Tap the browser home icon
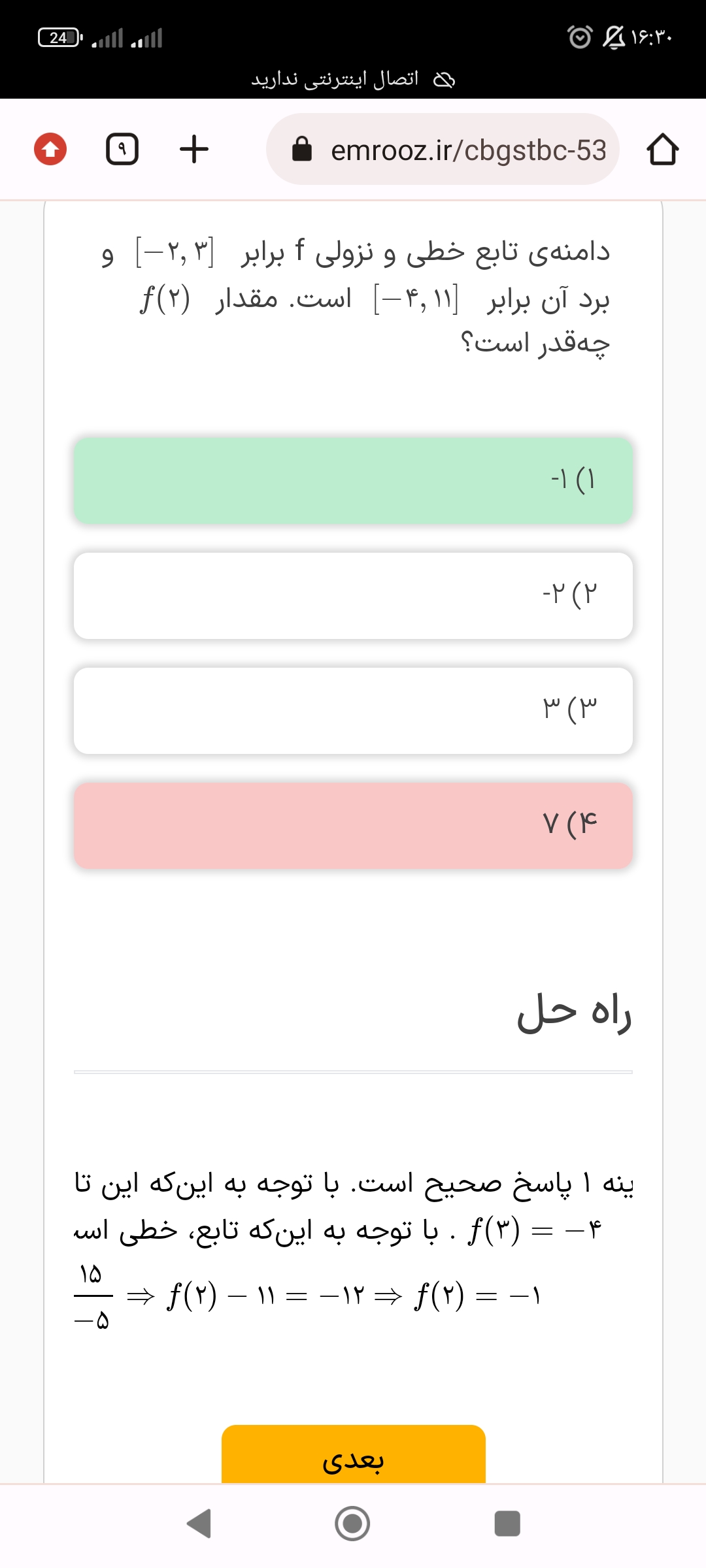This screenshot has height=1568, width=706. coord(662,150)
